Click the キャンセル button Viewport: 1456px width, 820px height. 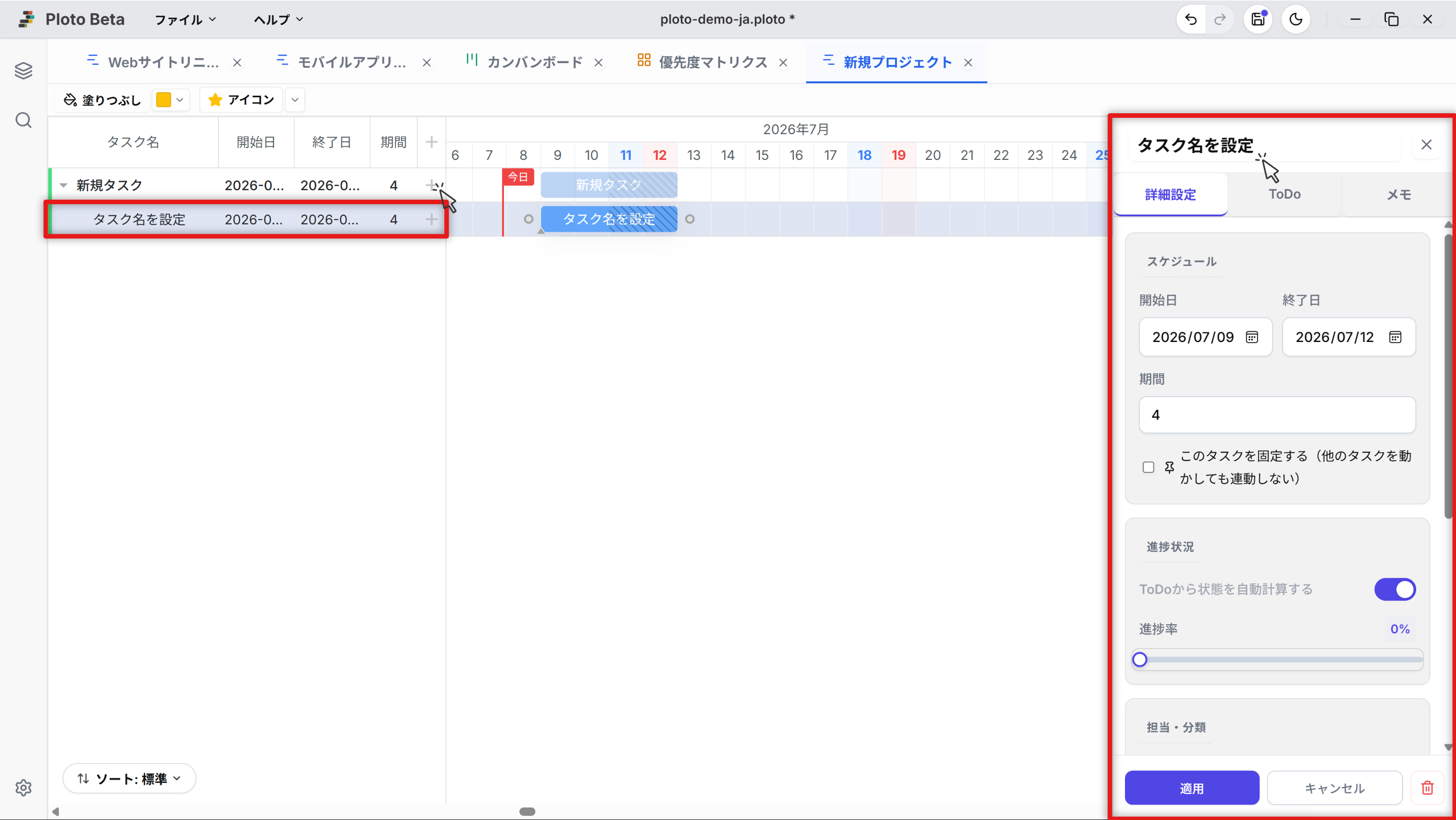[1334, 788]
